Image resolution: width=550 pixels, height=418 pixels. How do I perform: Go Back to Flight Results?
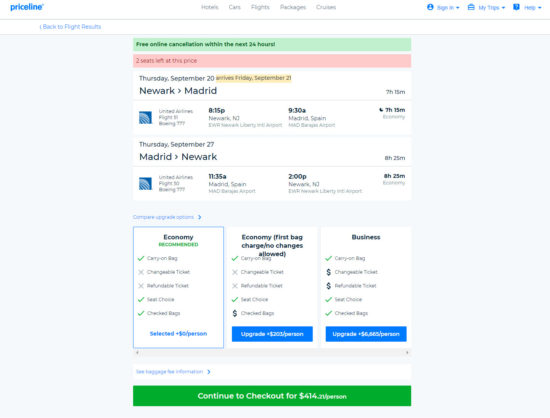click(x=70, y=27)
